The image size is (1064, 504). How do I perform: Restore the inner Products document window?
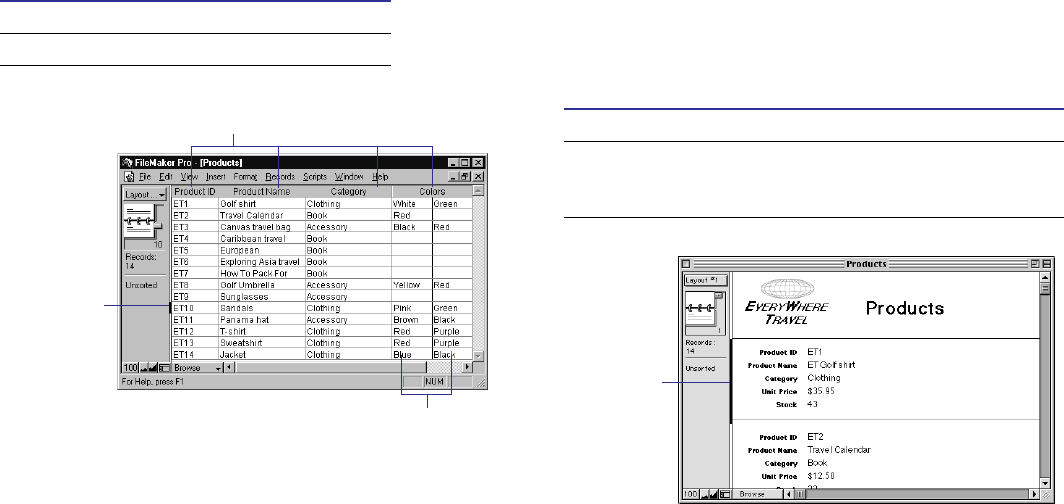tap(466, 176)
